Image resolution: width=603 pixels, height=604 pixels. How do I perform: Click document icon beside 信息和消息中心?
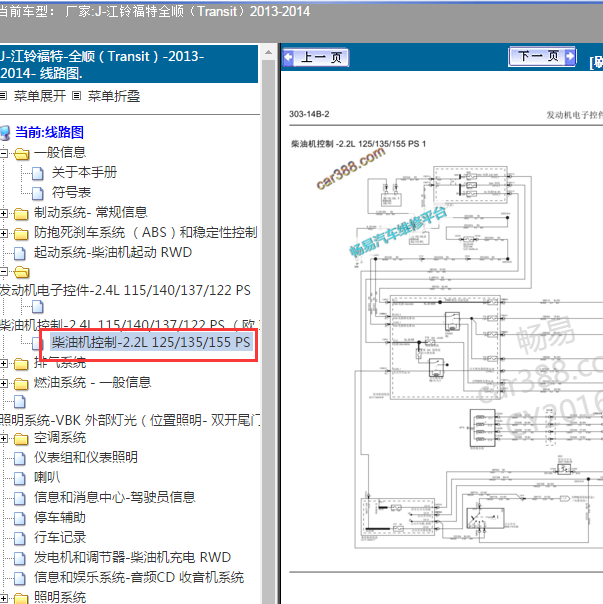click(x=20, y=498)
